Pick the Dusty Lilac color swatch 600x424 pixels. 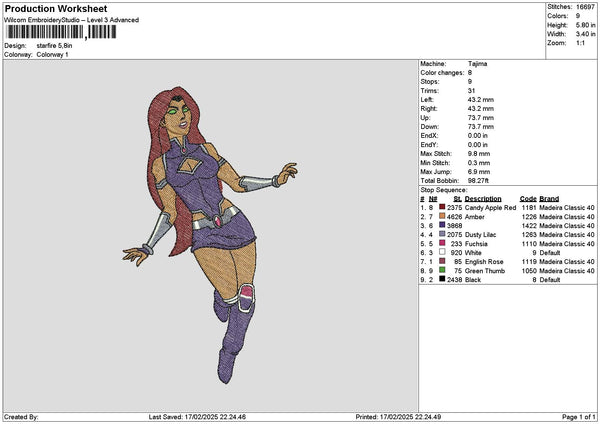[x=440, y=235]
